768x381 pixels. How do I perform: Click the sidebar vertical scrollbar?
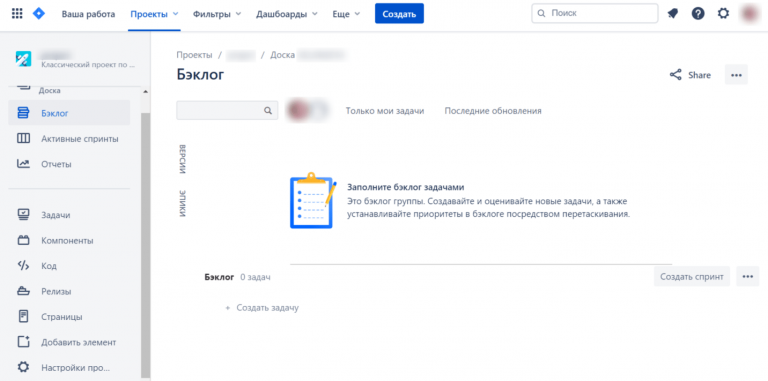point(145,245)
